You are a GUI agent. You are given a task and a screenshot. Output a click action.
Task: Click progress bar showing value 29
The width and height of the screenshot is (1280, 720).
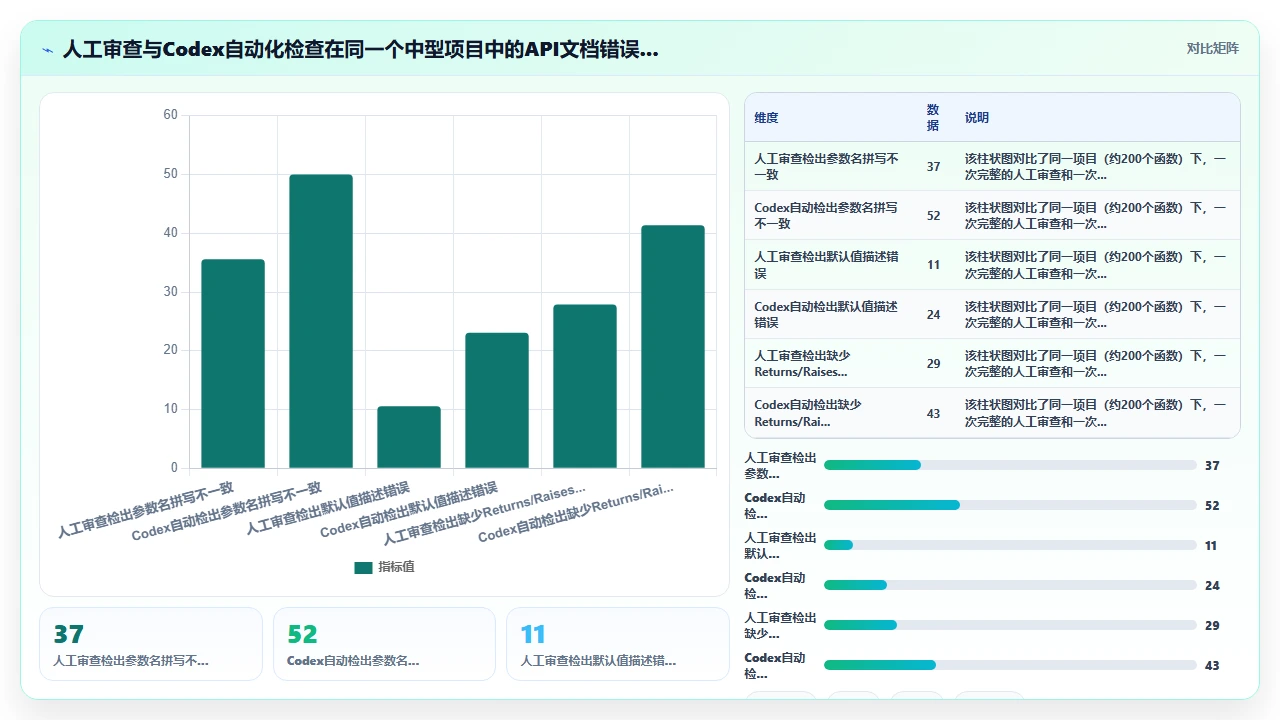[x=1010, y=625]
